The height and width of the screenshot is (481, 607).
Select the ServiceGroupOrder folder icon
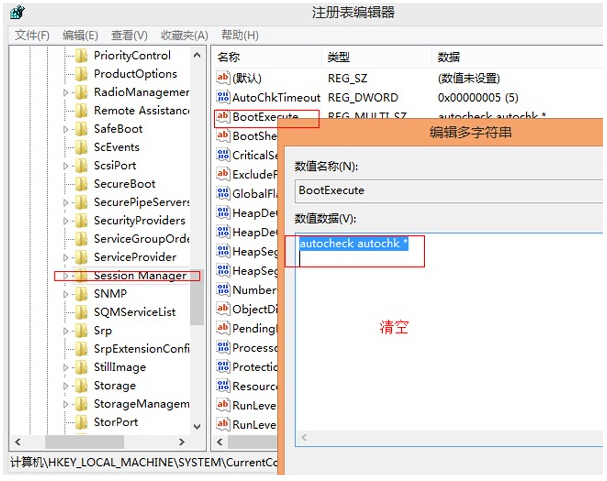[81, 239]
